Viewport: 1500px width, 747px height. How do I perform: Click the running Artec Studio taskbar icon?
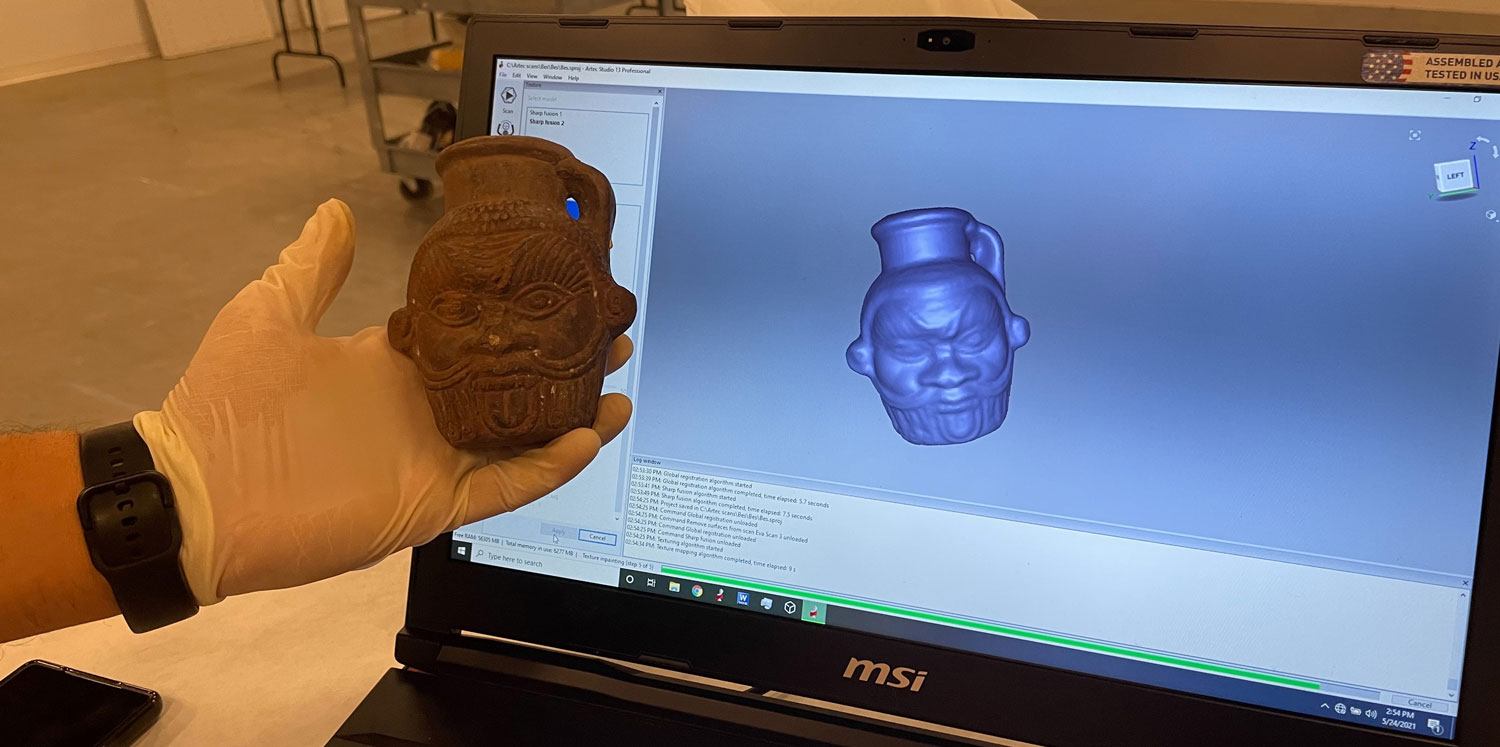click(813, 613)
